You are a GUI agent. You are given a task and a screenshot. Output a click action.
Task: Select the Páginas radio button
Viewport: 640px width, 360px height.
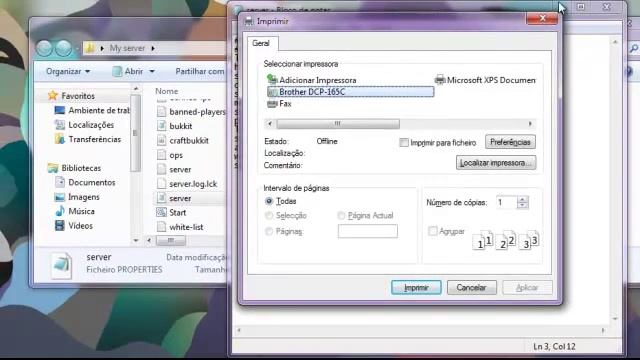(269, 231)
